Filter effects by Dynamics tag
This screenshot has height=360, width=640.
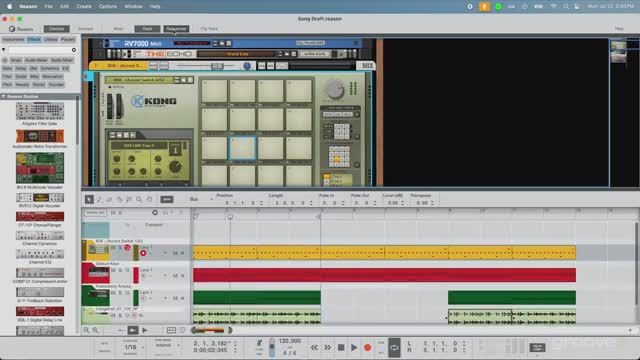[x=49, y=69]
